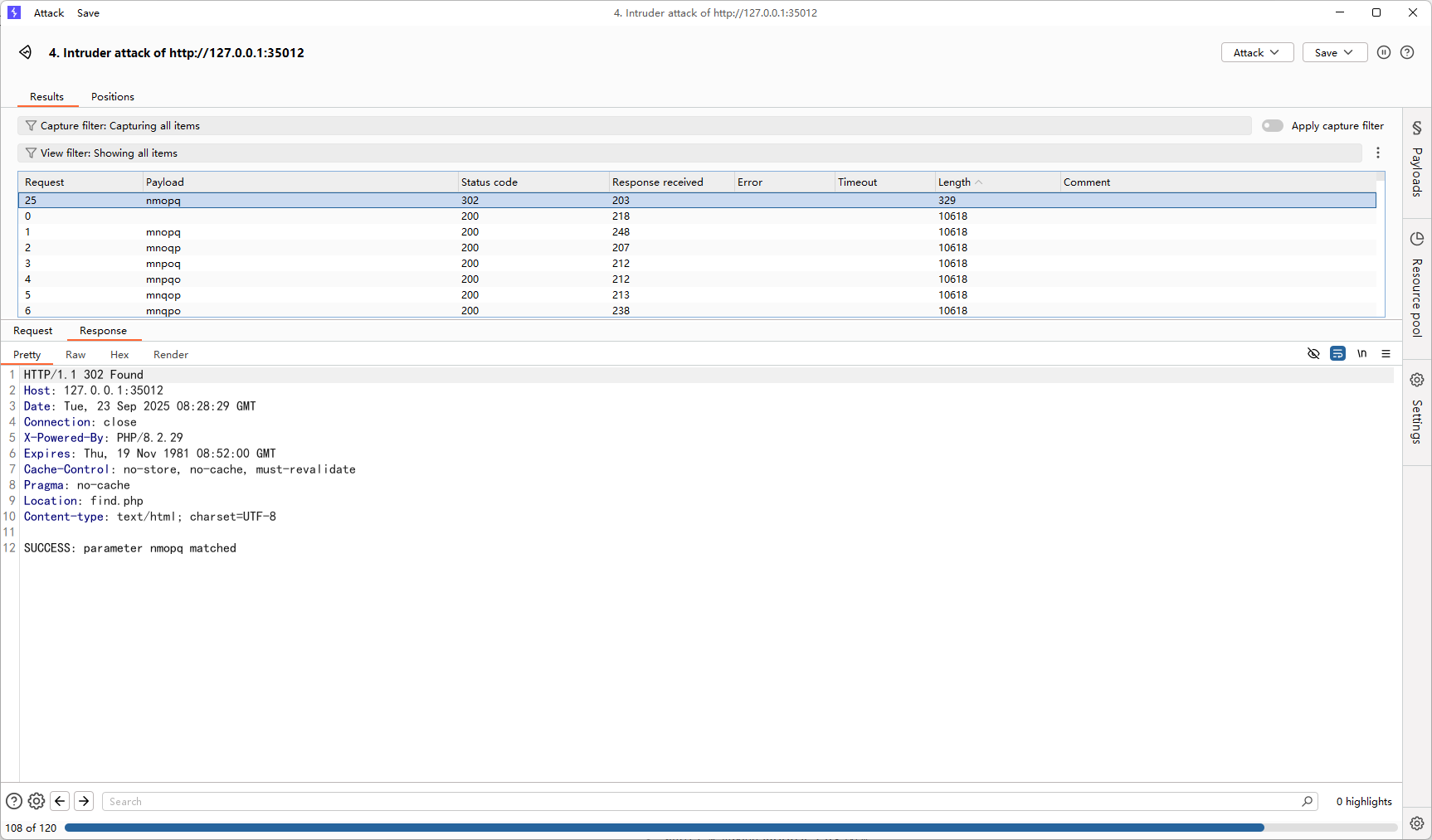Pause the running Intruder attack
The image size is (1432, 840).
pos(1383,52)
